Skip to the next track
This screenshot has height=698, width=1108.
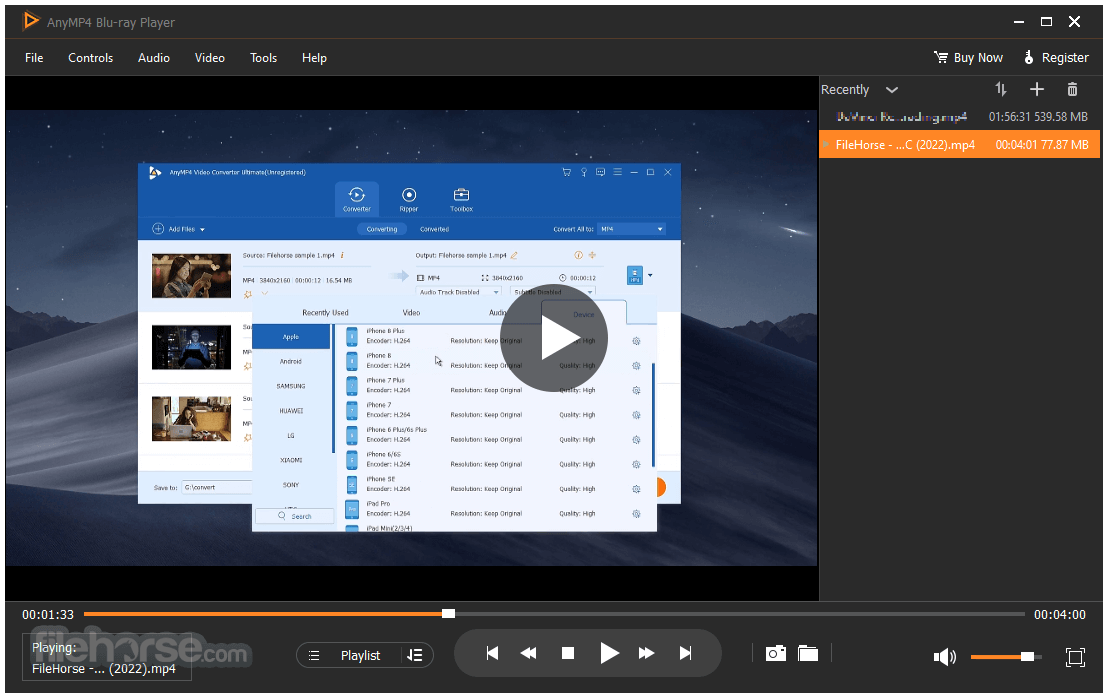(685, 653)
